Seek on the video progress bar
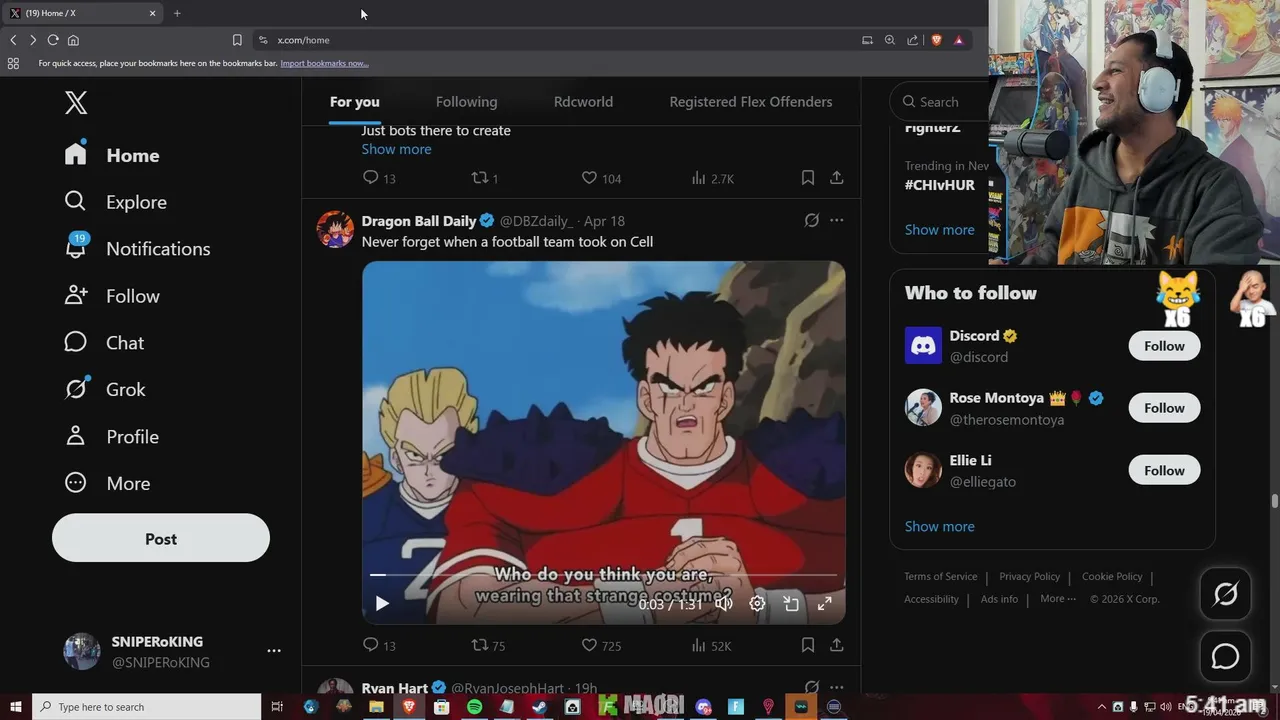1280x720 pixels. [x=603, y=575]
